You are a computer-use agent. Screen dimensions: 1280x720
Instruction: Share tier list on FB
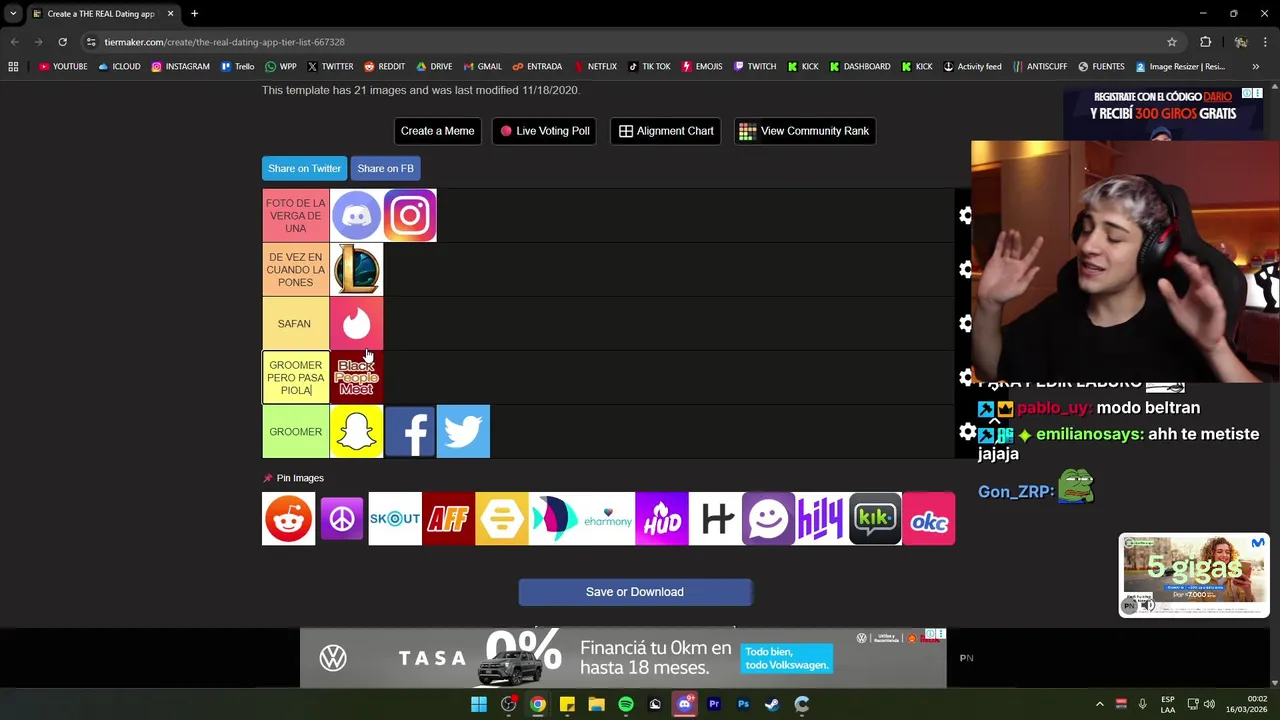point(385,168)
